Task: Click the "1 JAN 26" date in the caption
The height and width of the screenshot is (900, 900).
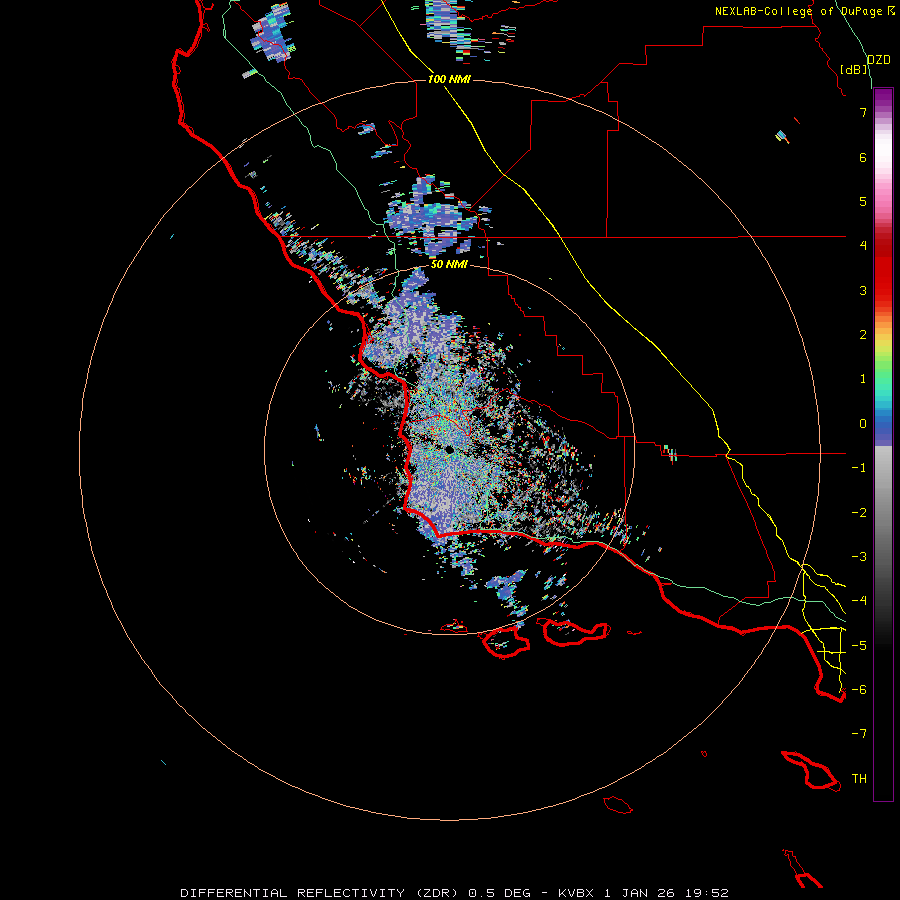Action: pyautogui.click(x=639, y=893)
